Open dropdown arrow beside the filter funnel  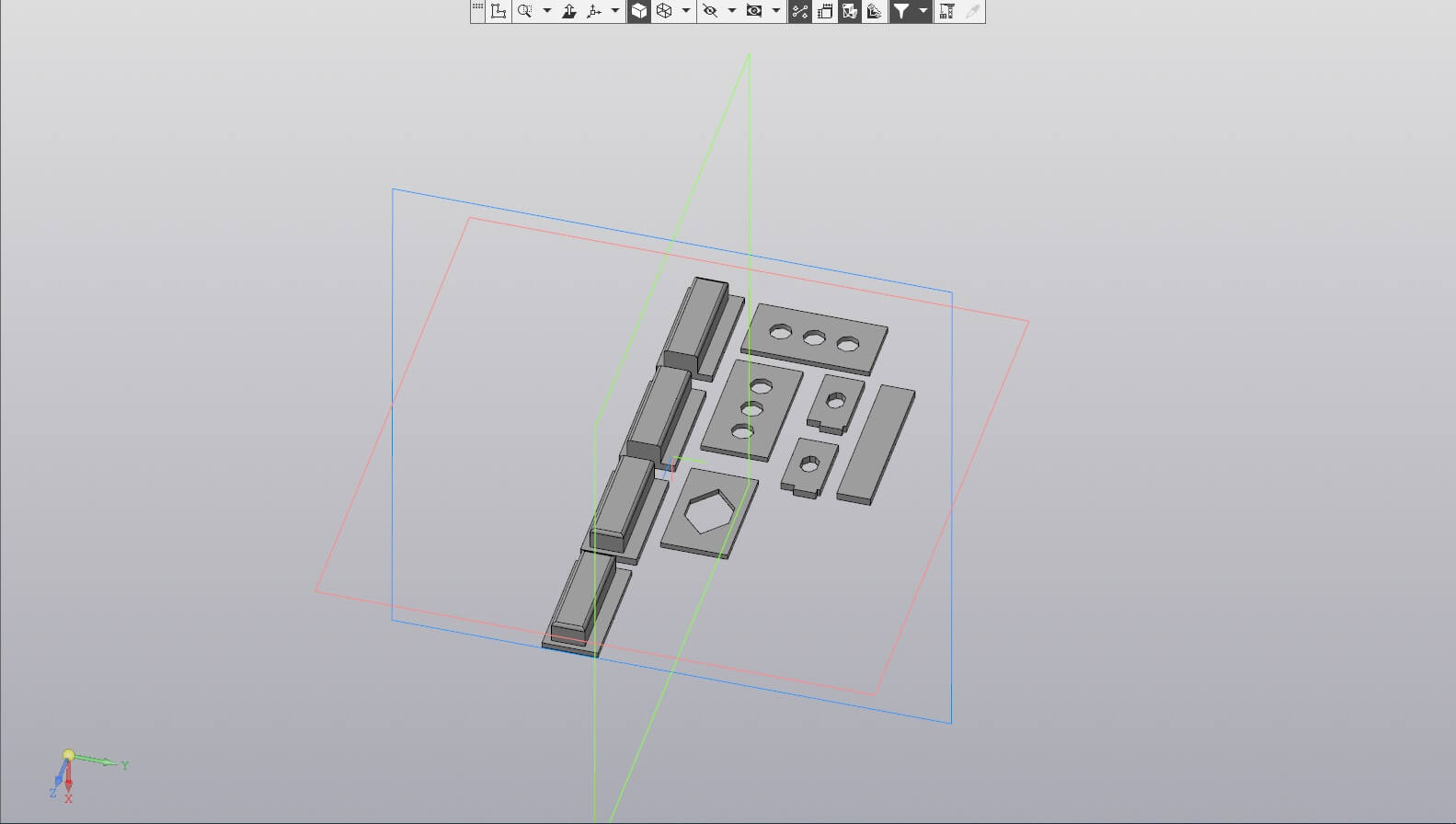click(923, 11)
